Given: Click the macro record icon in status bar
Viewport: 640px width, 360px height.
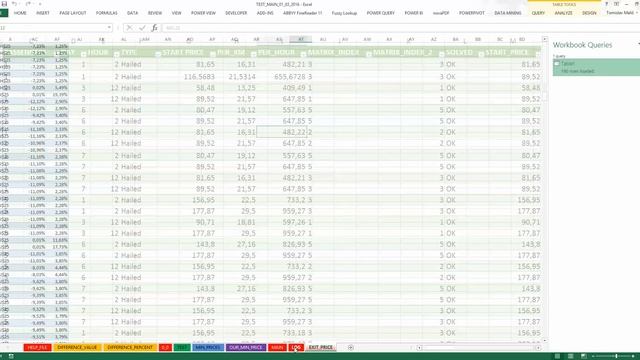Looking at the screenshot, I should click(11, 356).
